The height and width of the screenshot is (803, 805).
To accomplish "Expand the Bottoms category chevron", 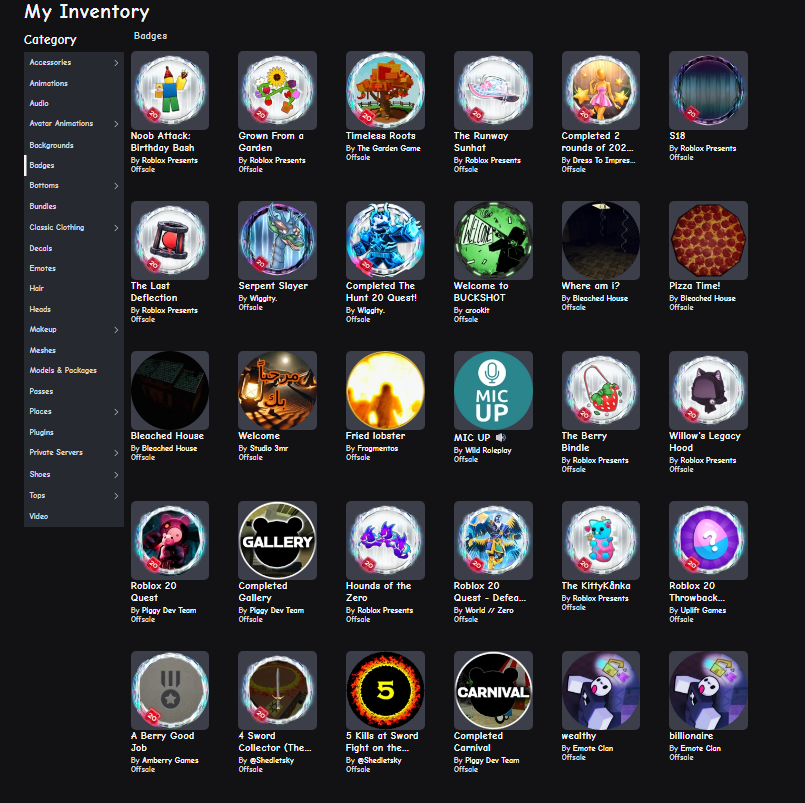I will point(116,186).
